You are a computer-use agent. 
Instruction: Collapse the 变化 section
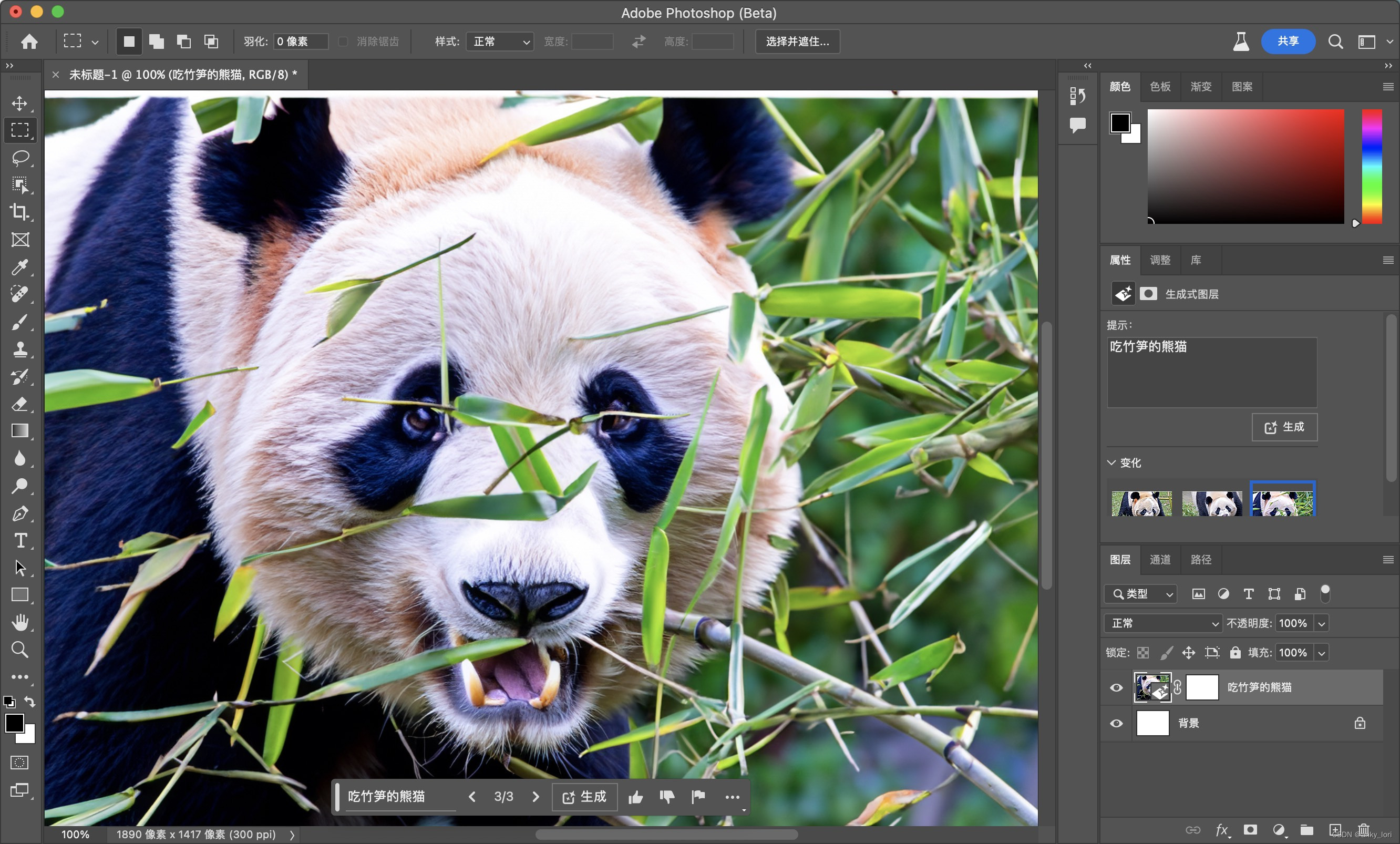[x=1111, y=462]
